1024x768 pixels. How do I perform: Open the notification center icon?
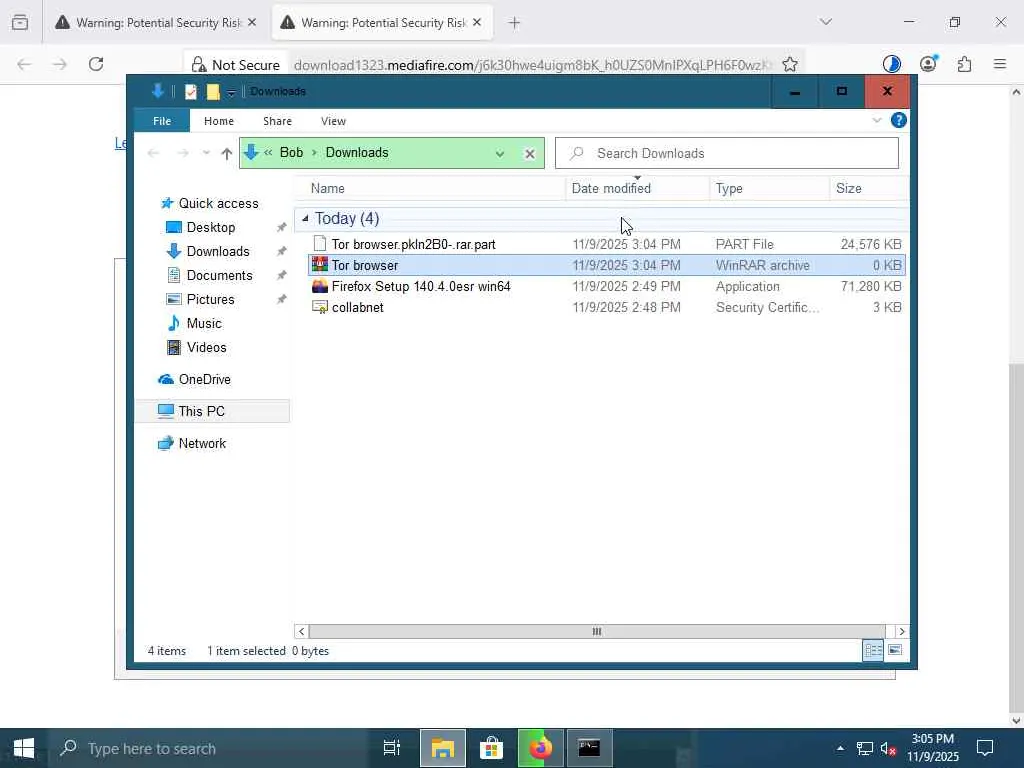pyautogui.click(x=985, y=748)
